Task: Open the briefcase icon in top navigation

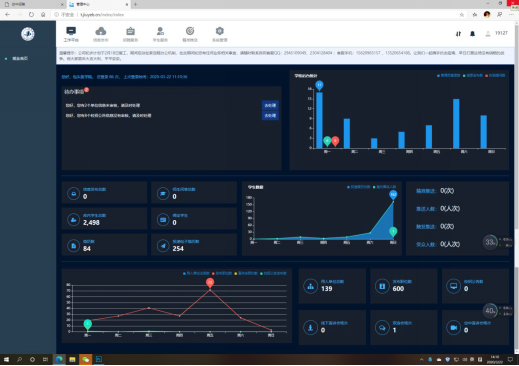Action: (x=130, y=34)
